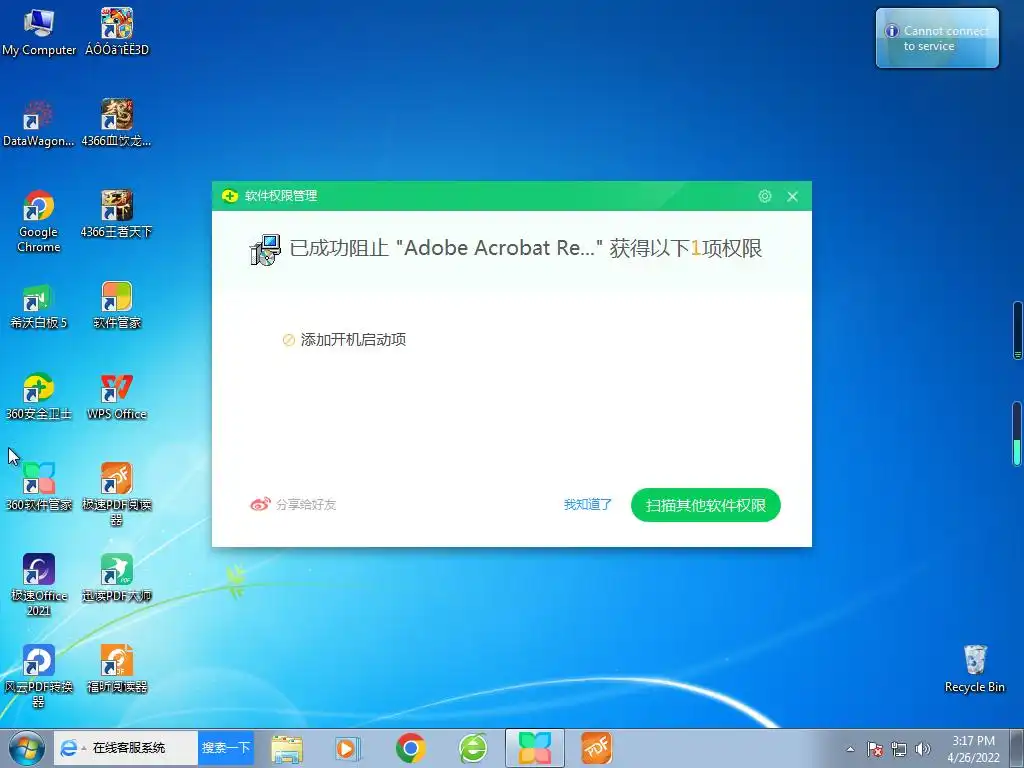Open the 4366血饮龙 game shortcut
The image size is (1024, 768).
[x=117, y=124]
